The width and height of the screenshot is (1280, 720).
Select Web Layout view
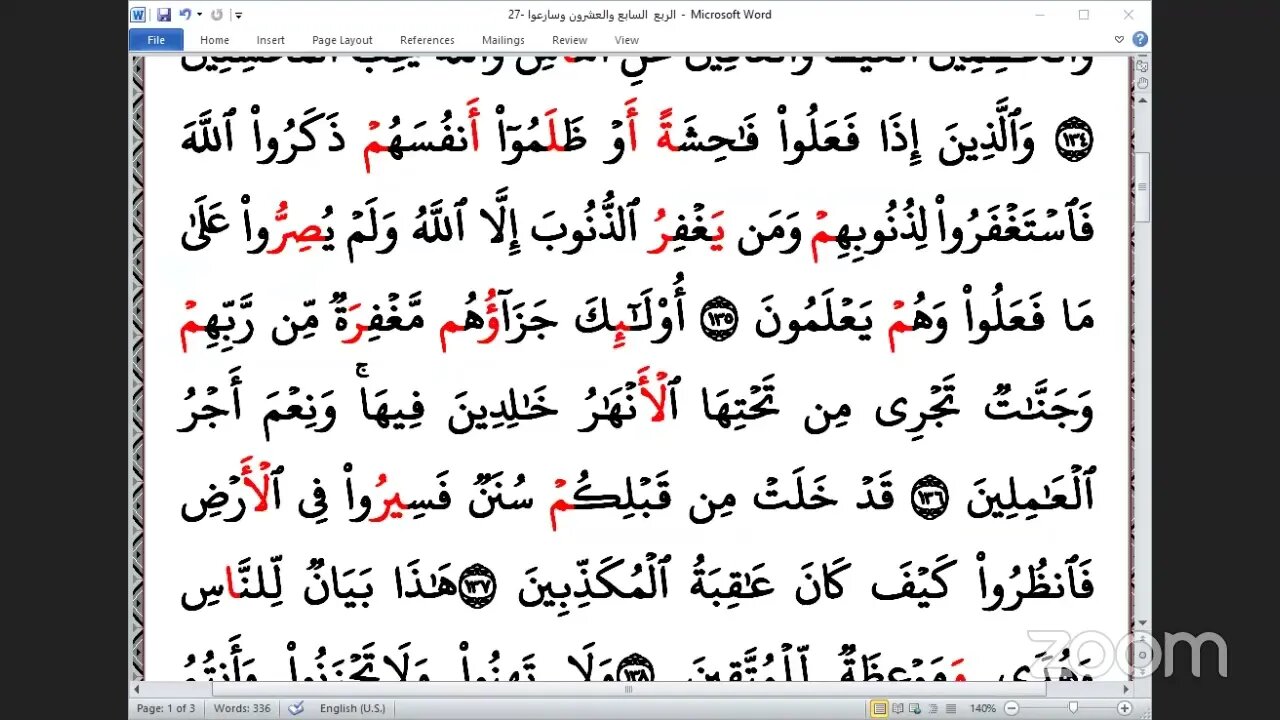pos(913,708)
